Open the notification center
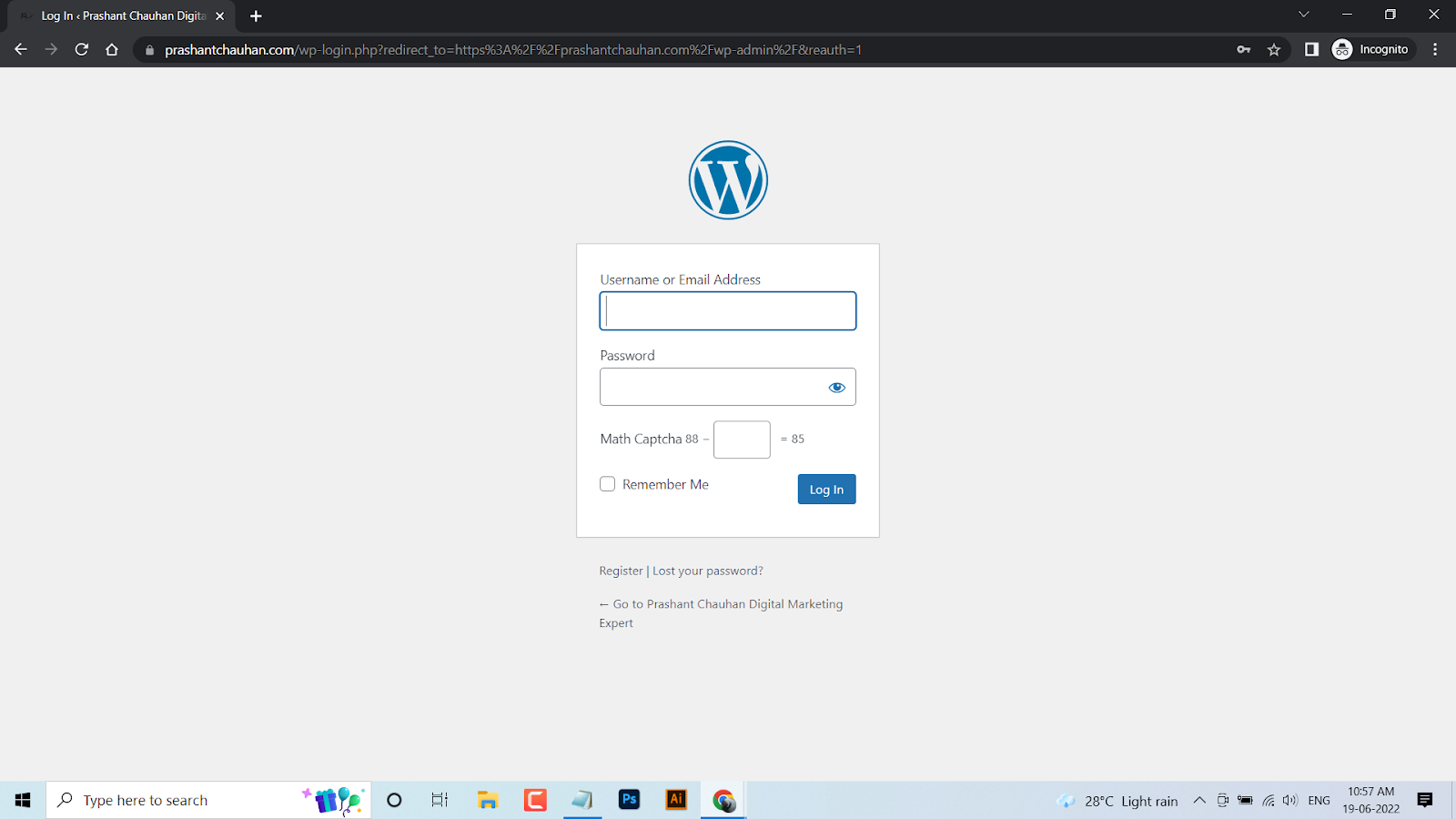 1425,800
